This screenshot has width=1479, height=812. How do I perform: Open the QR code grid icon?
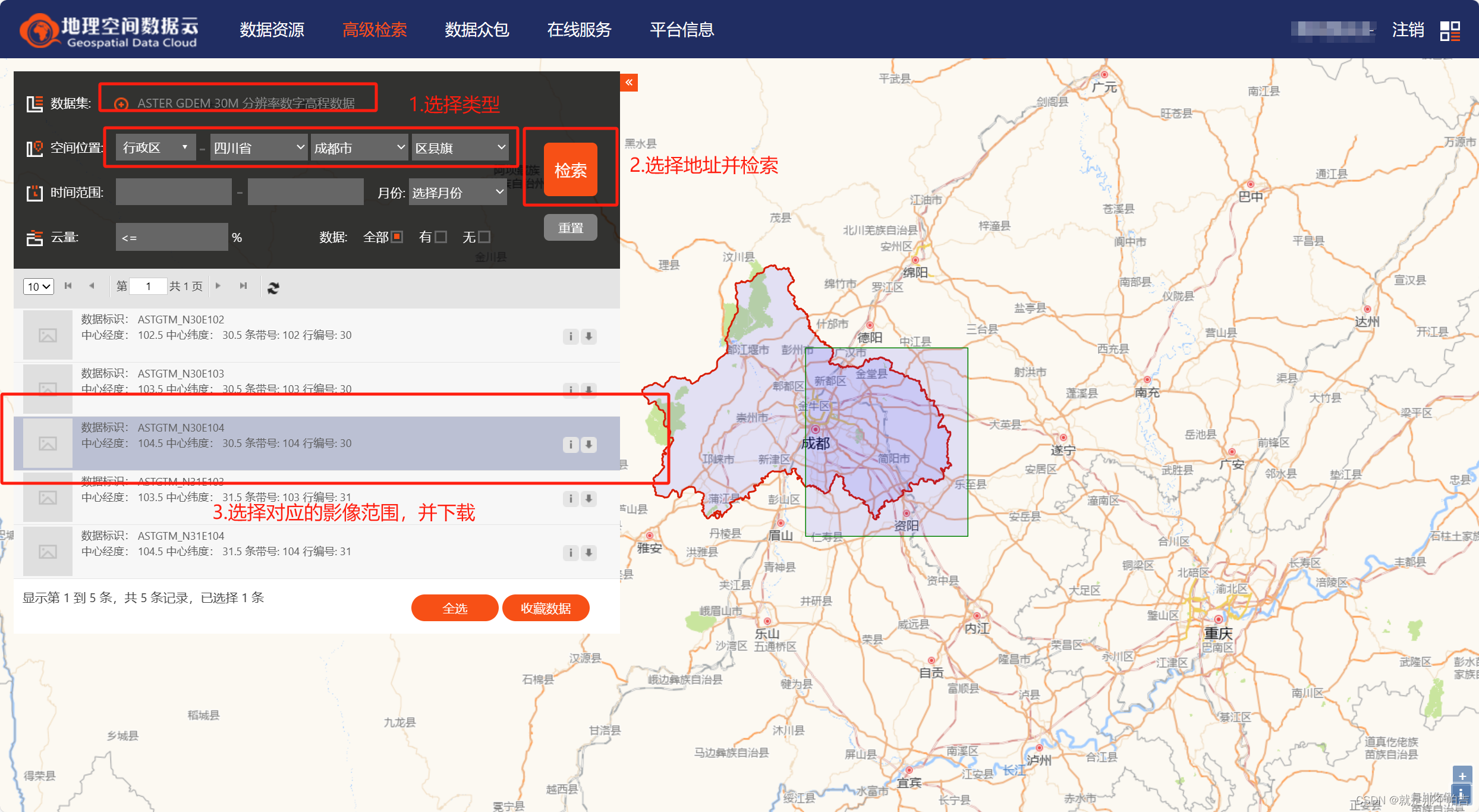coord(1449,30)
